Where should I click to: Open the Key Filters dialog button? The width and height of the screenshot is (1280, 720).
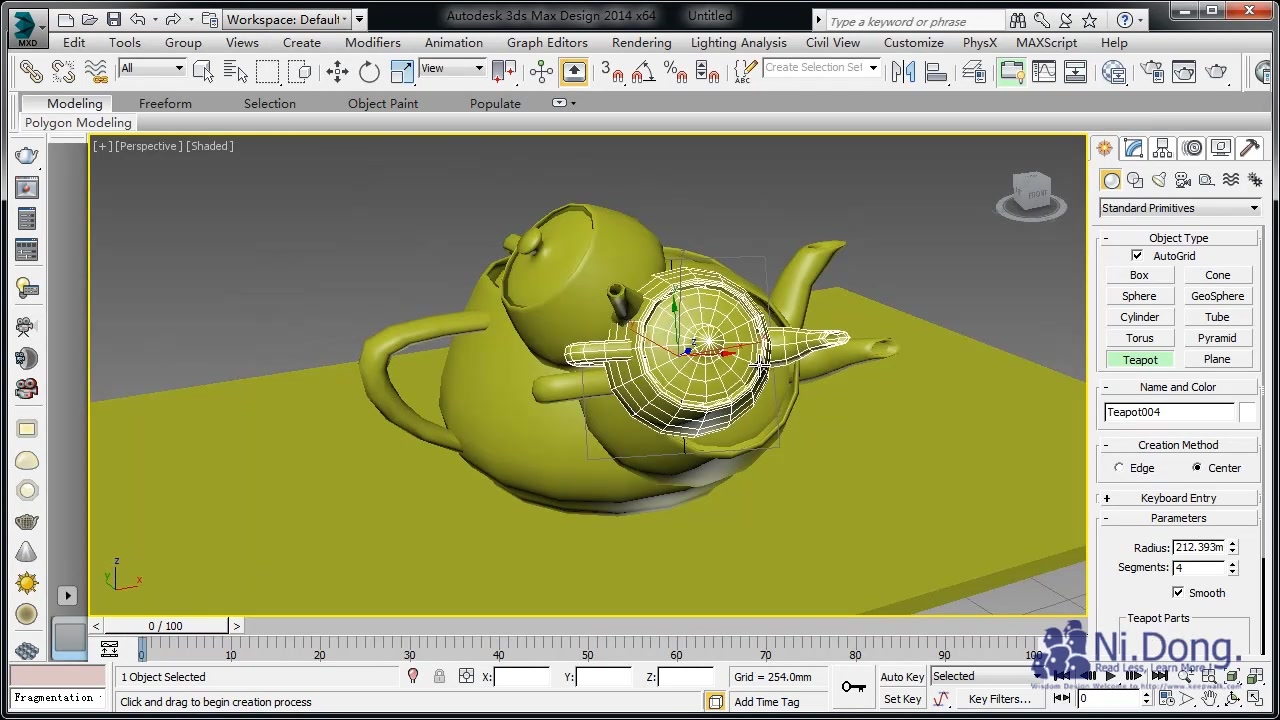pos(999,699)
